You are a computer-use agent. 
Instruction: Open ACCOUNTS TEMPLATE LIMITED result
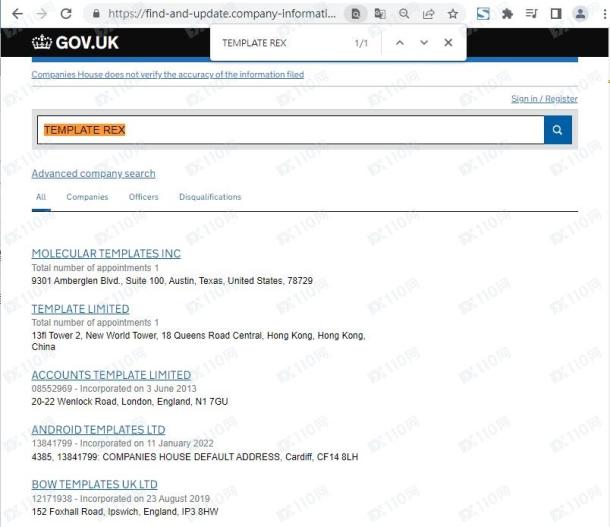(x=111, y=375)
